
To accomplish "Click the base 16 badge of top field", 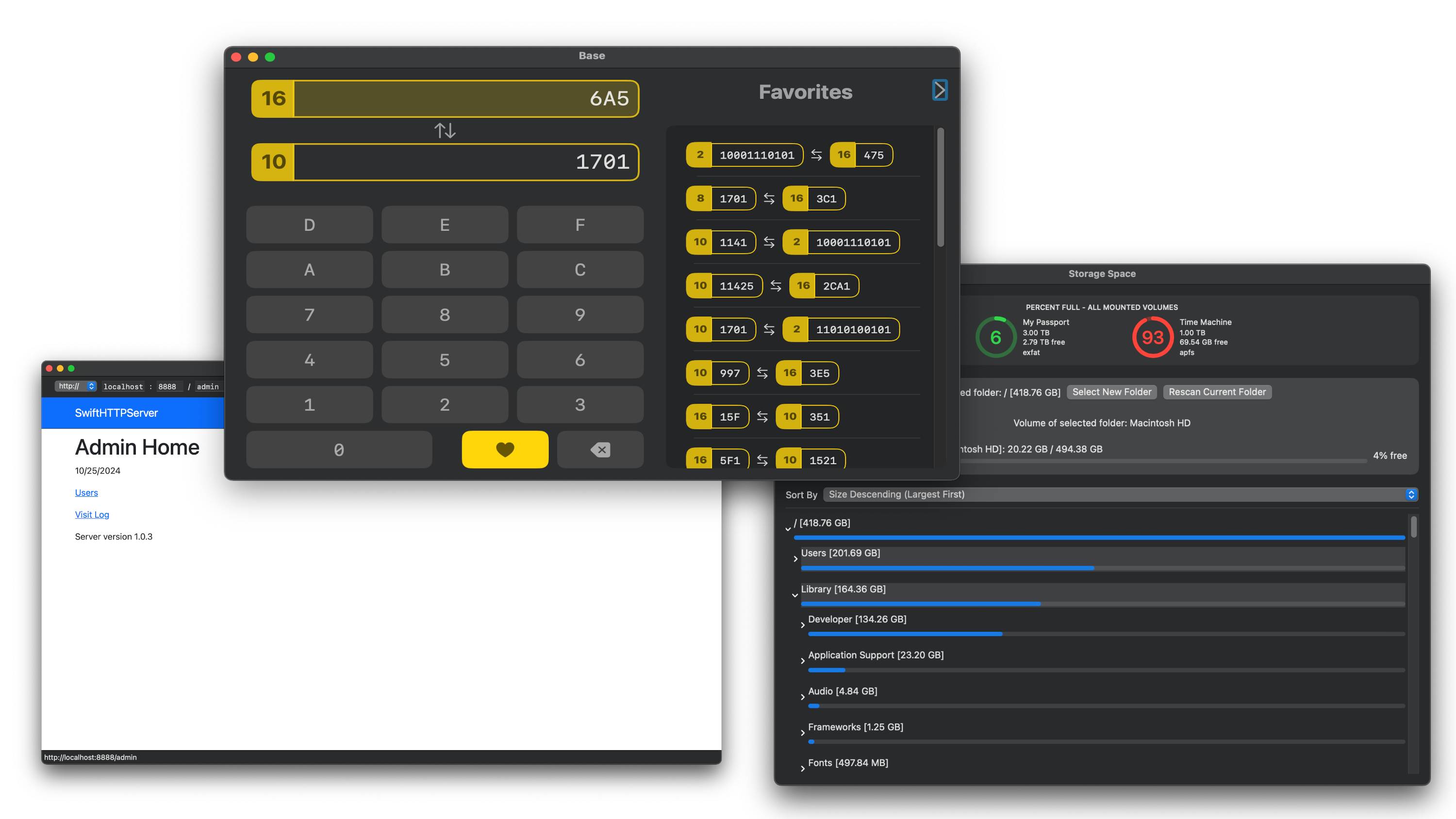I will pos(273,98).
